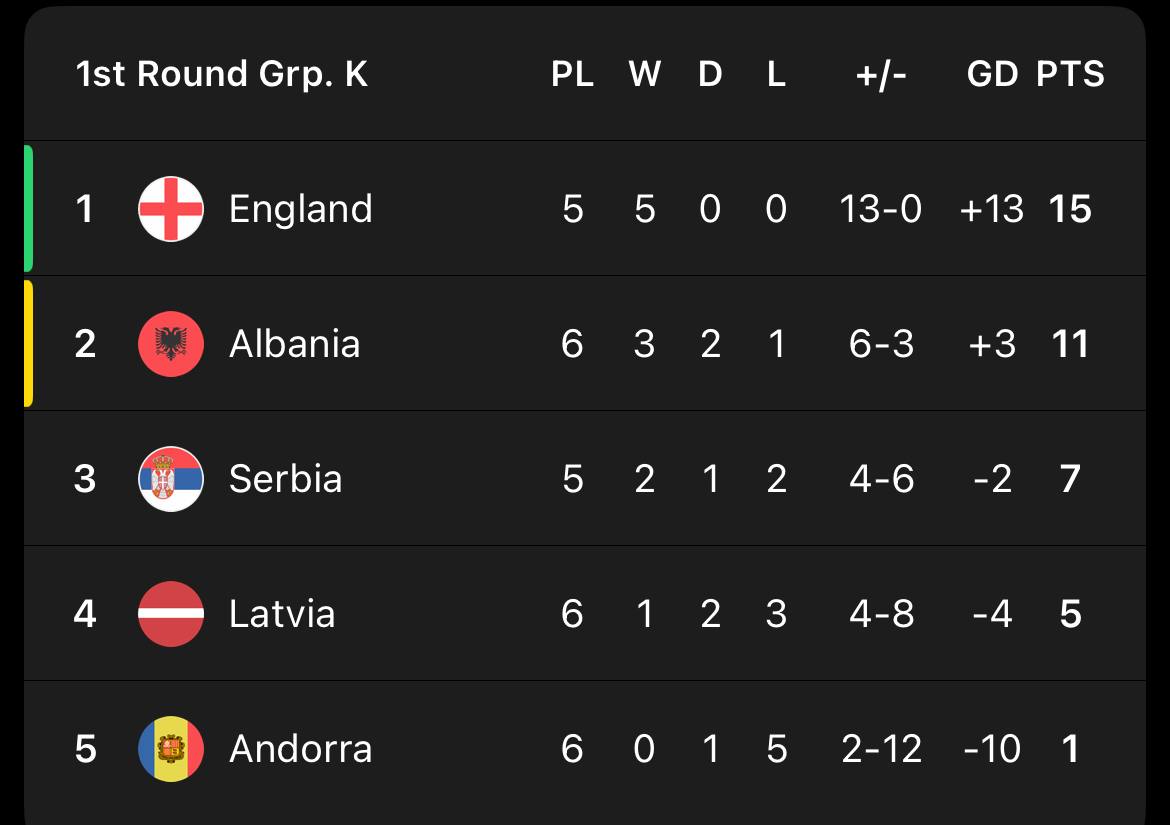
Task: Select the Serbia flag icon
Action: click(x=171, y=479)
